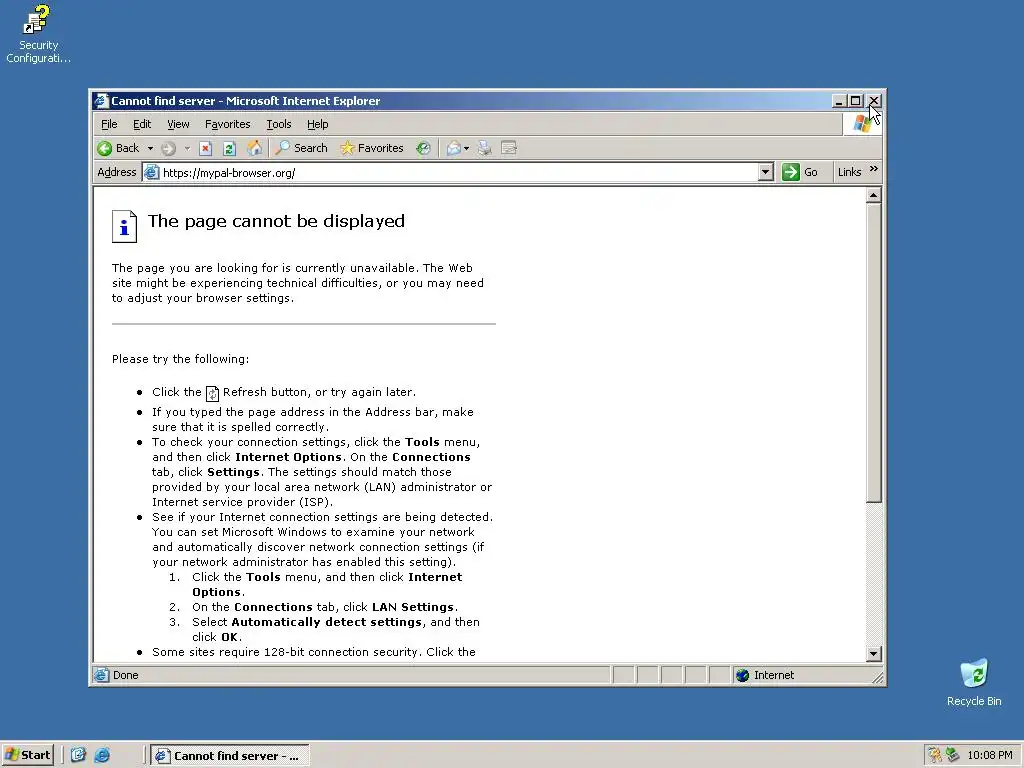
Task: Open the View menu
Action: click(178, 124)
